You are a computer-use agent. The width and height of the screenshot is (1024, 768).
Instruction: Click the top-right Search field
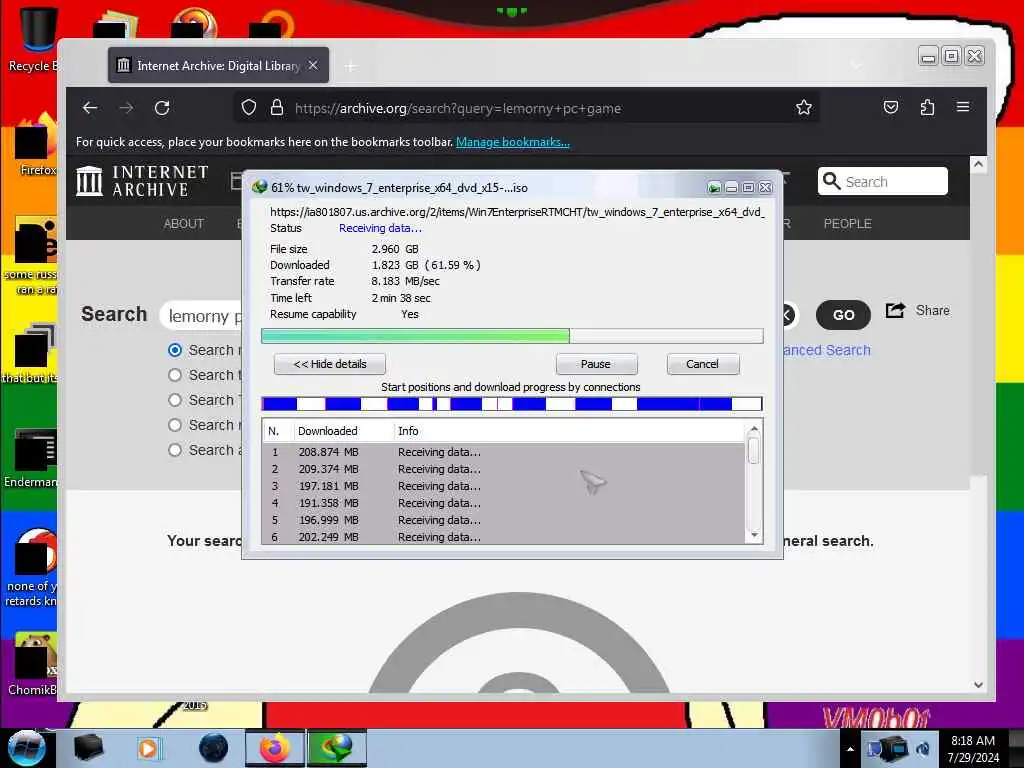pyautogui.click(x=883, y=181)
